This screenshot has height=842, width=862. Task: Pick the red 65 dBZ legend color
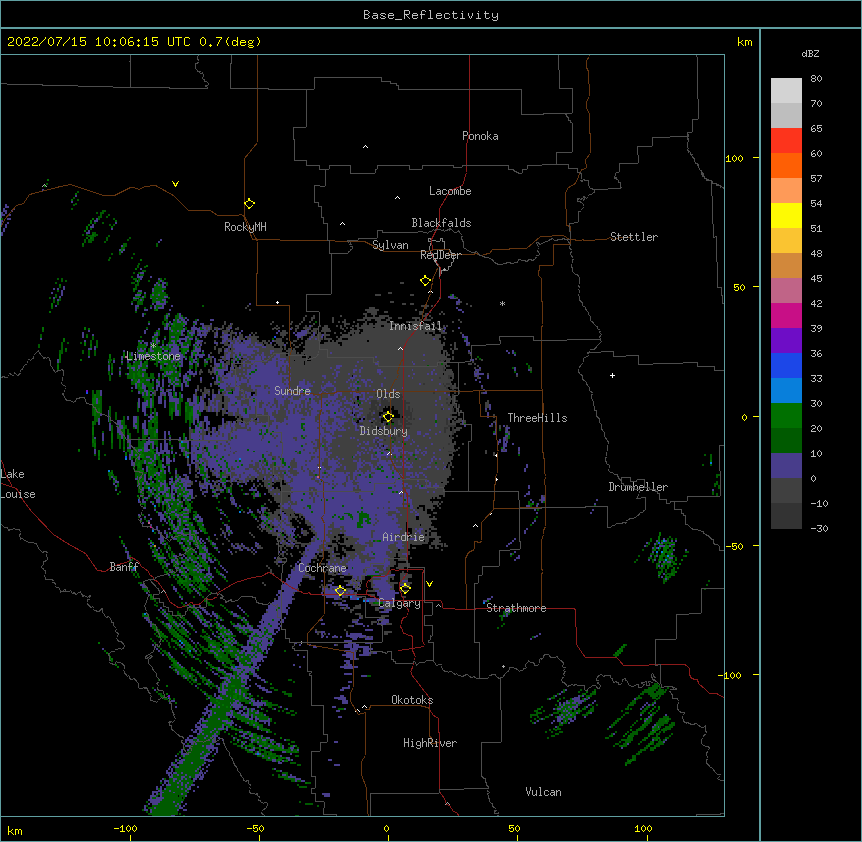[786, 140]
